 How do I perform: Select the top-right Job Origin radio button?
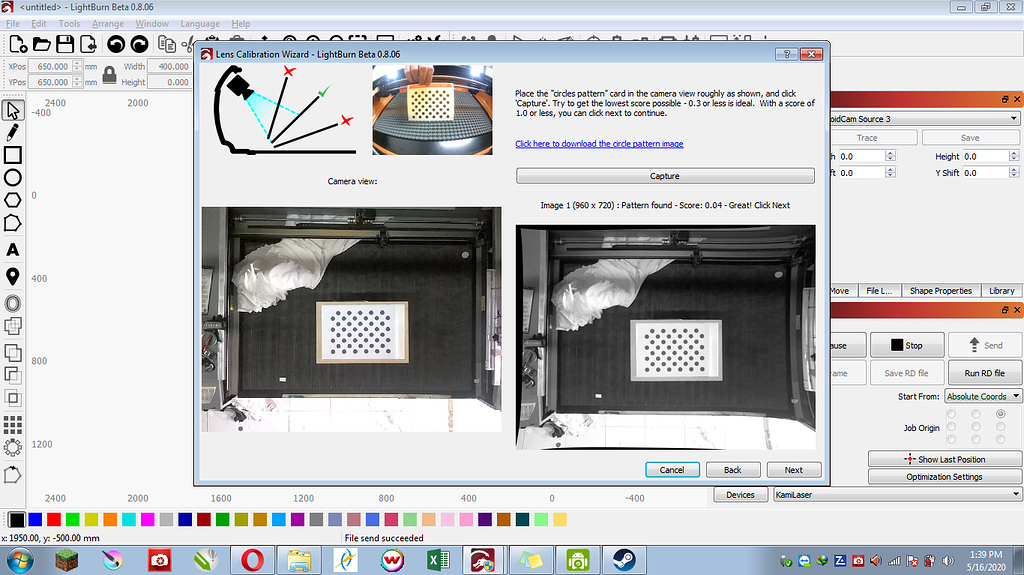1000,414
